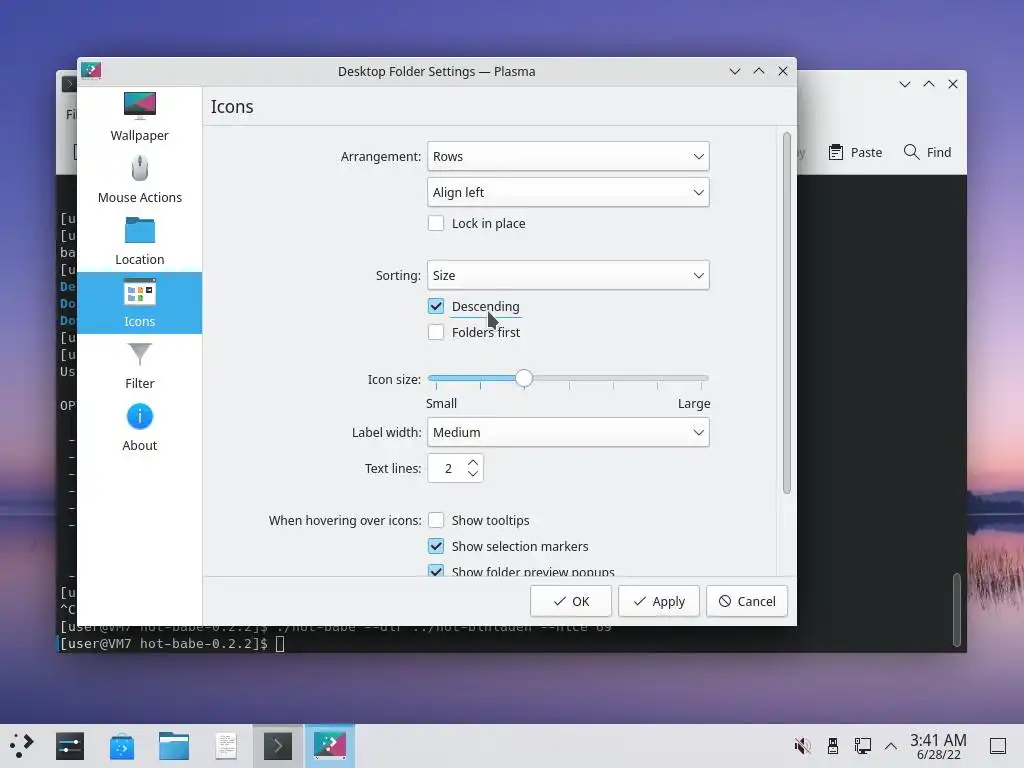Image resolution: width=1024 pixels, height=768 pixels.
Task: Click Paste in the Konsole toolbar
Action: (x=855, y=152)
